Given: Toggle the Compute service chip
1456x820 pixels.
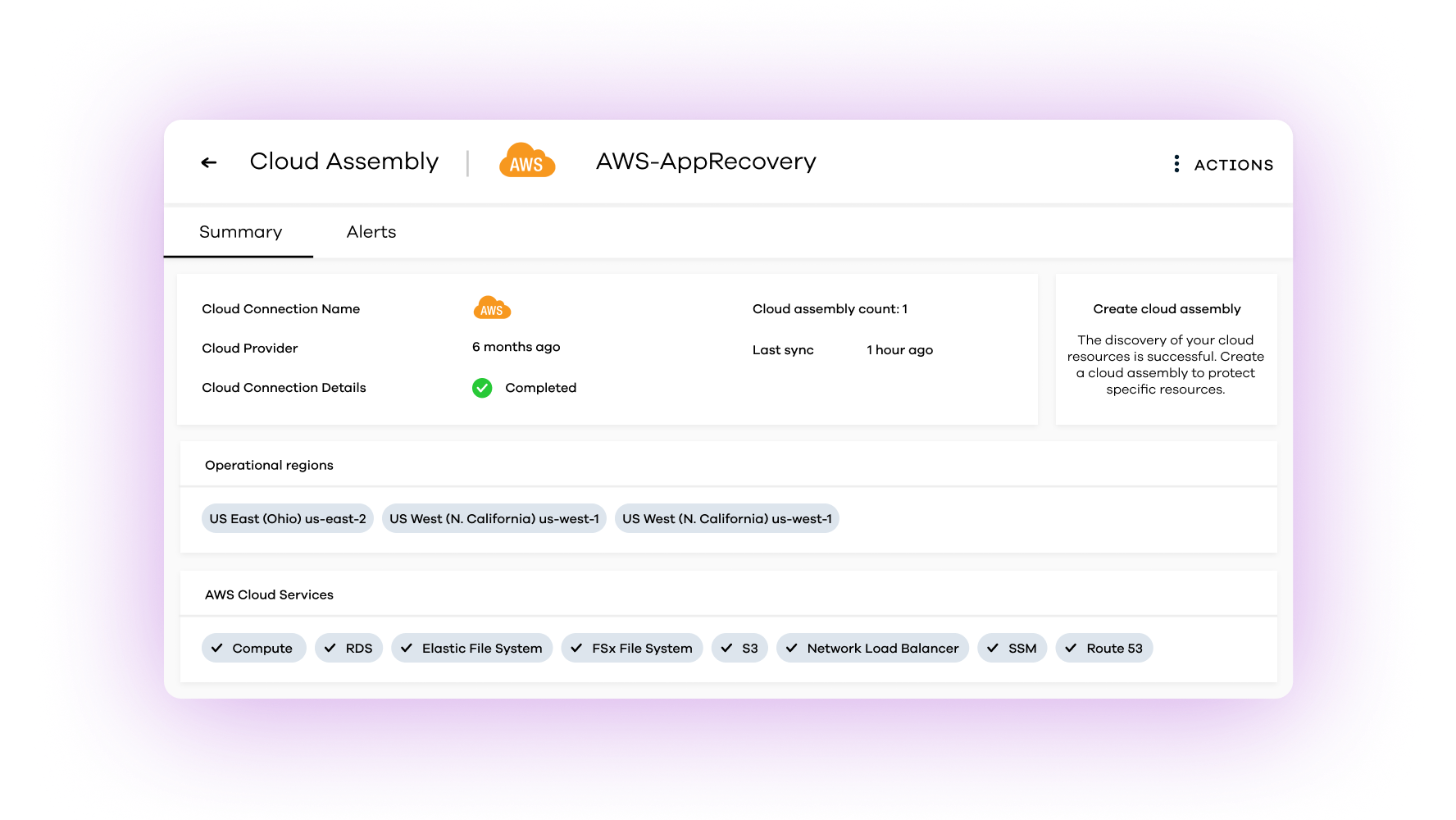Looking at the screenshot, I should (x=253, y=648).
